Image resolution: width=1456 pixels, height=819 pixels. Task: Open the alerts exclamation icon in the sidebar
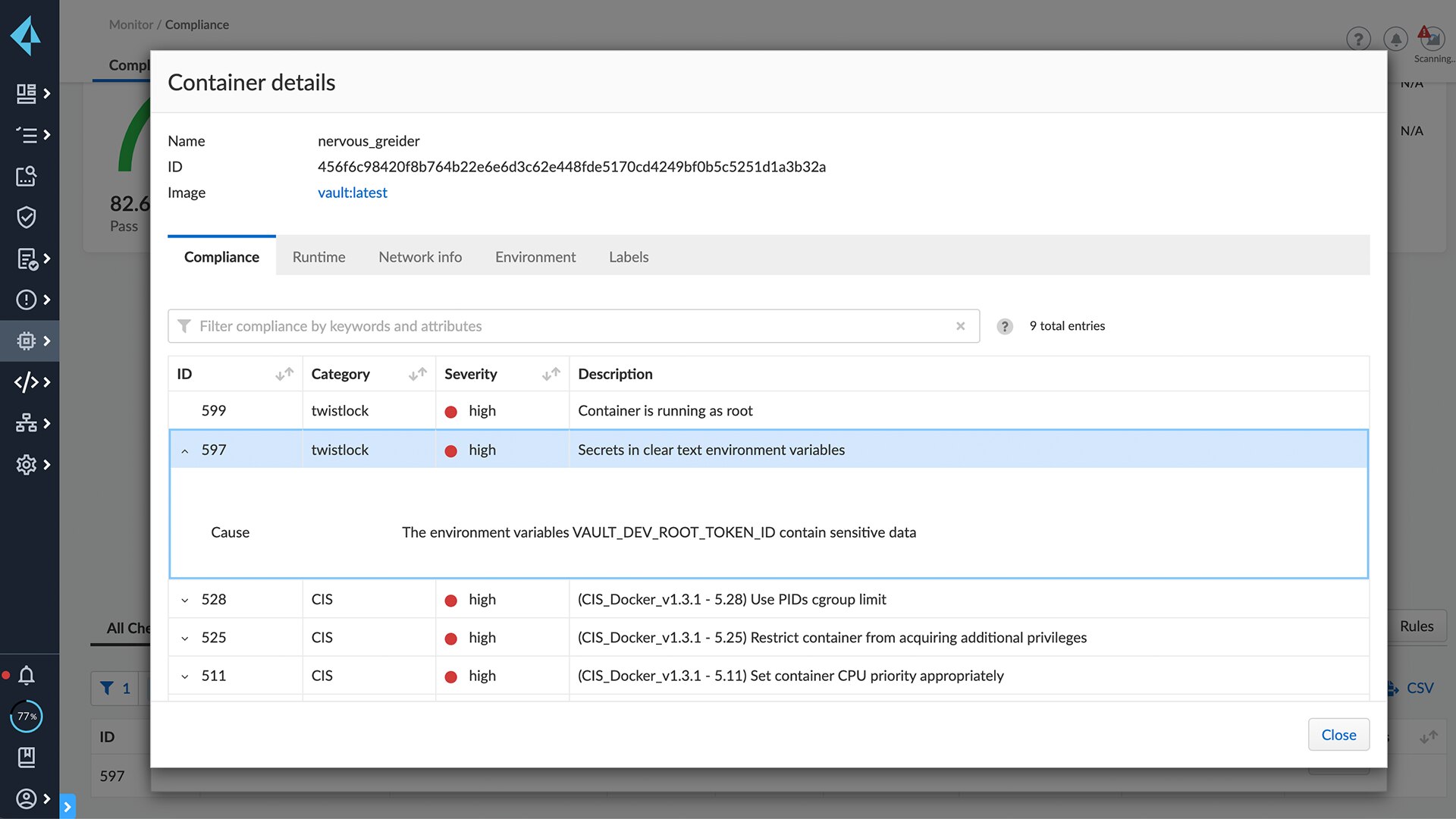pos(27,299)
